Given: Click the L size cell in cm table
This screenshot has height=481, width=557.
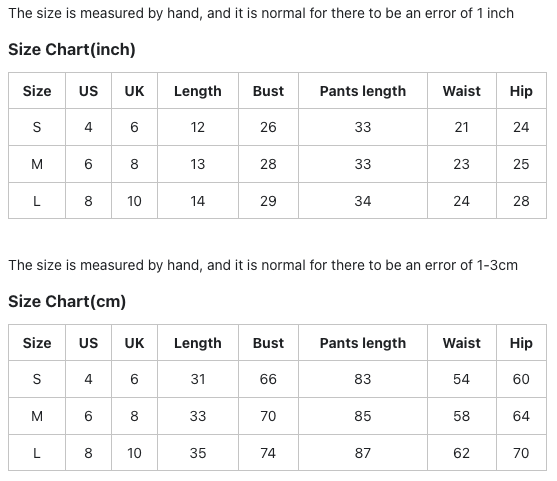Looking at the screenshot, I should tap(37, 453).
